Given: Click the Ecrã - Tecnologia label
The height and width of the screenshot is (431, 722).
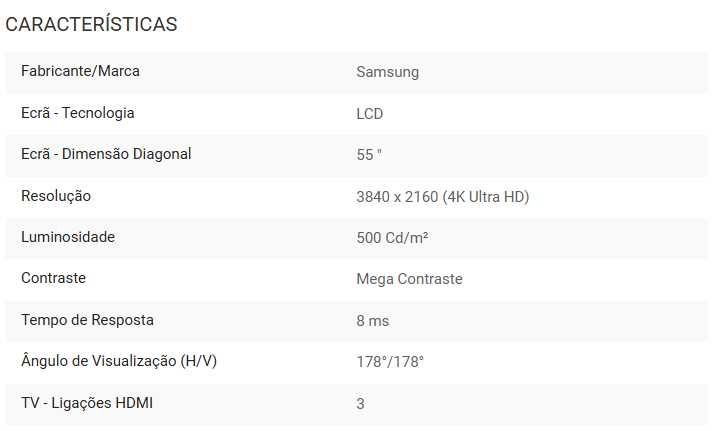Looking at the screenshot, I should click(77, 113).
